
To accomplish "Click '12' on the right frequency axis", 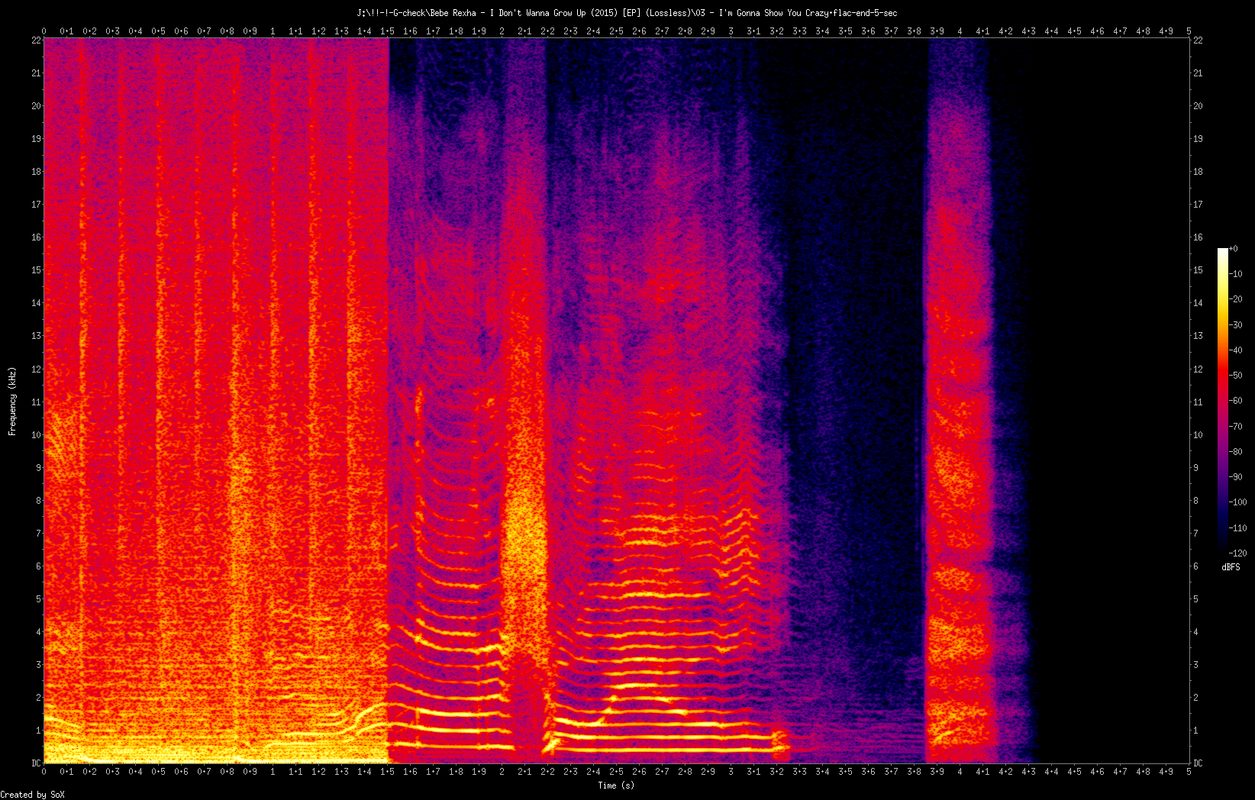I will pyautogui.click(x=1198, y=369).
